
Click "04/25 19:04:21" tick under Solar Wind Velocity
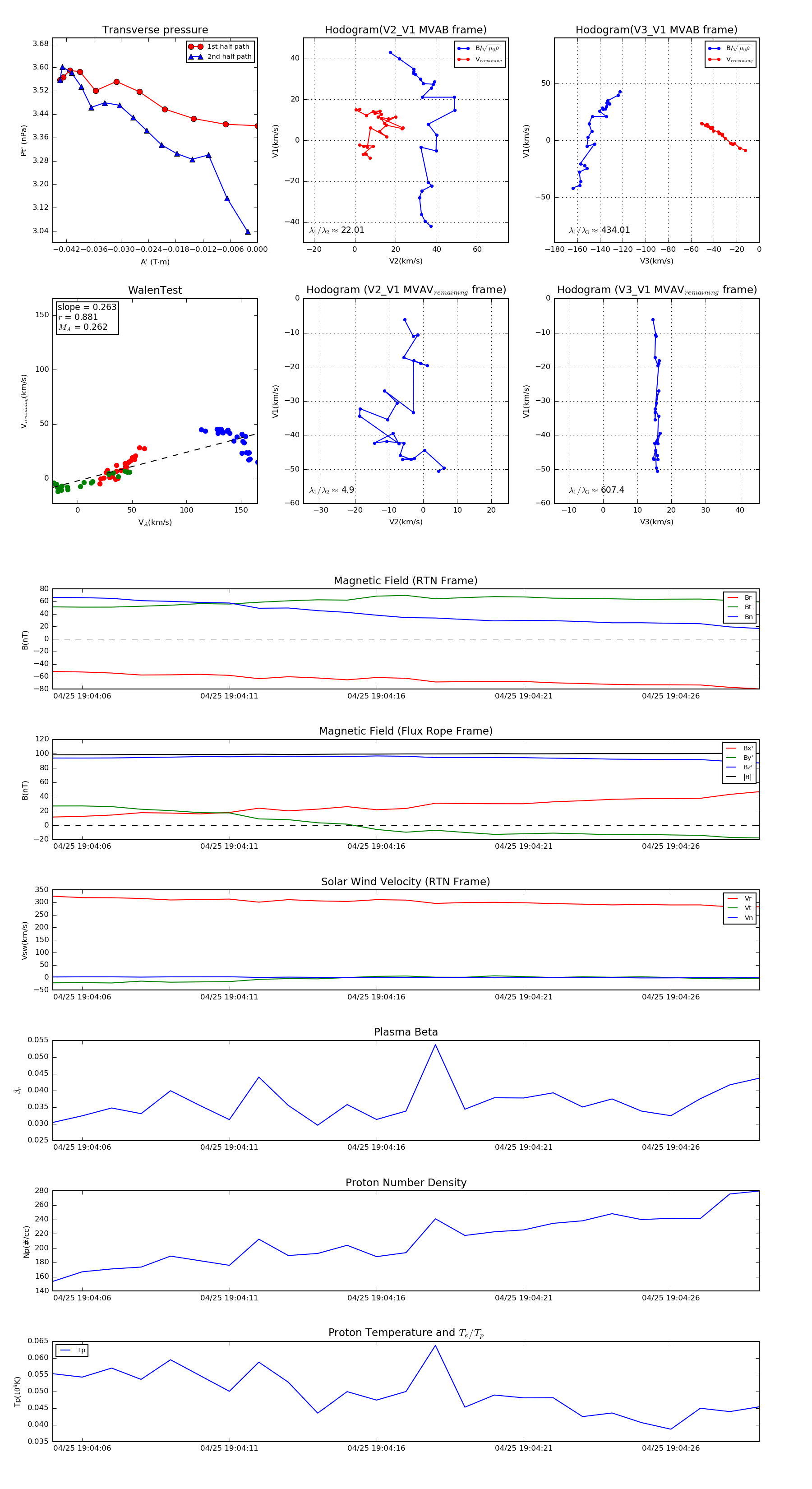click(524, 997)
